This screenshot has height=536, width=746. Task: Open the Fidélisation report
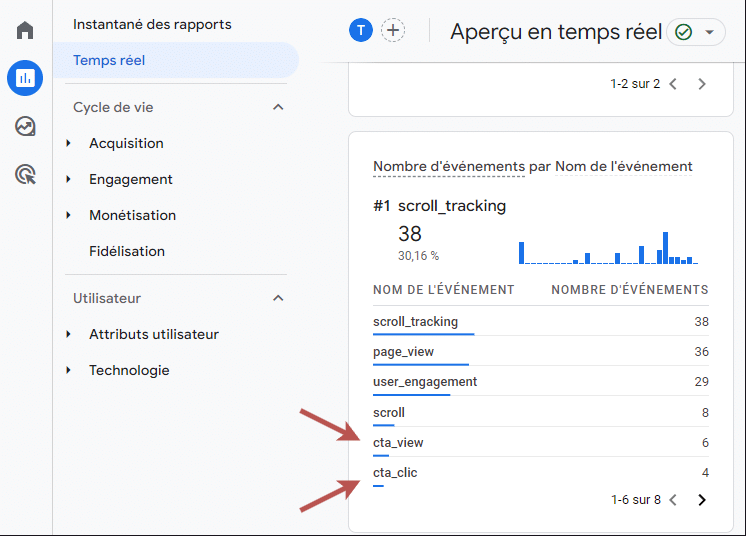(127, 251)
